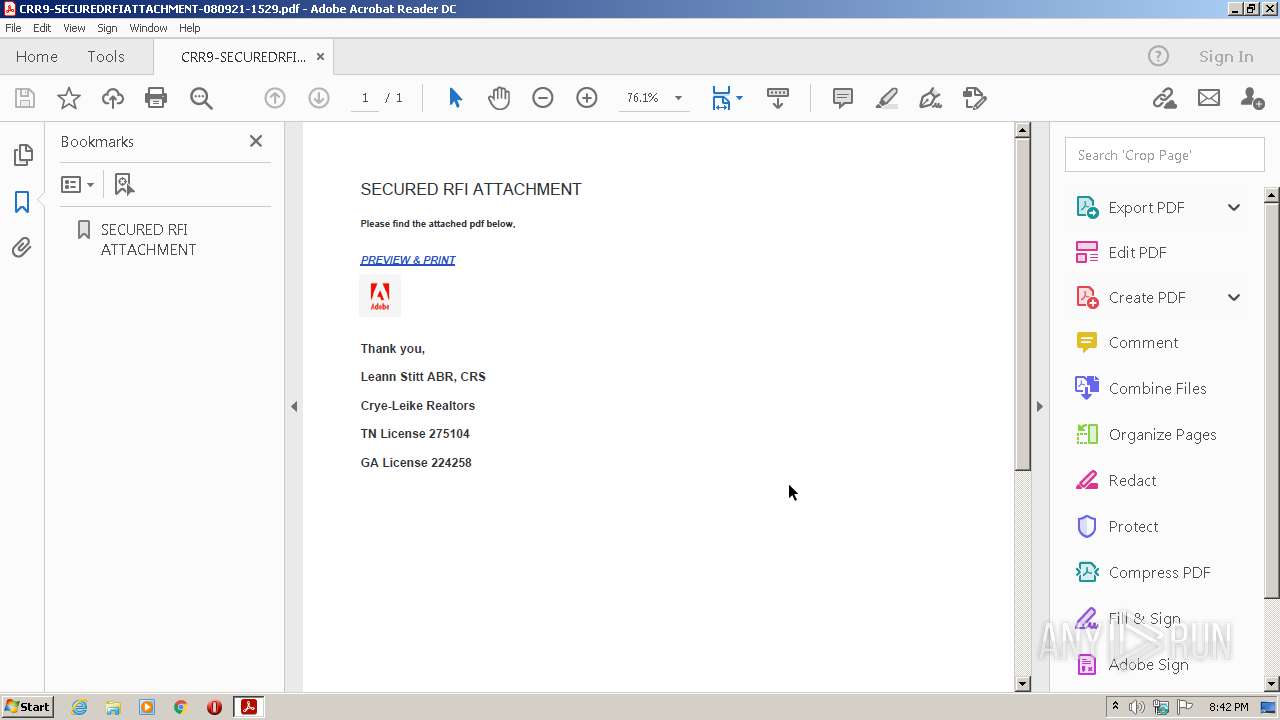Collapse the right tools pane arrow
This screenshot has height=720, width=1280.
coord(1039,406)
